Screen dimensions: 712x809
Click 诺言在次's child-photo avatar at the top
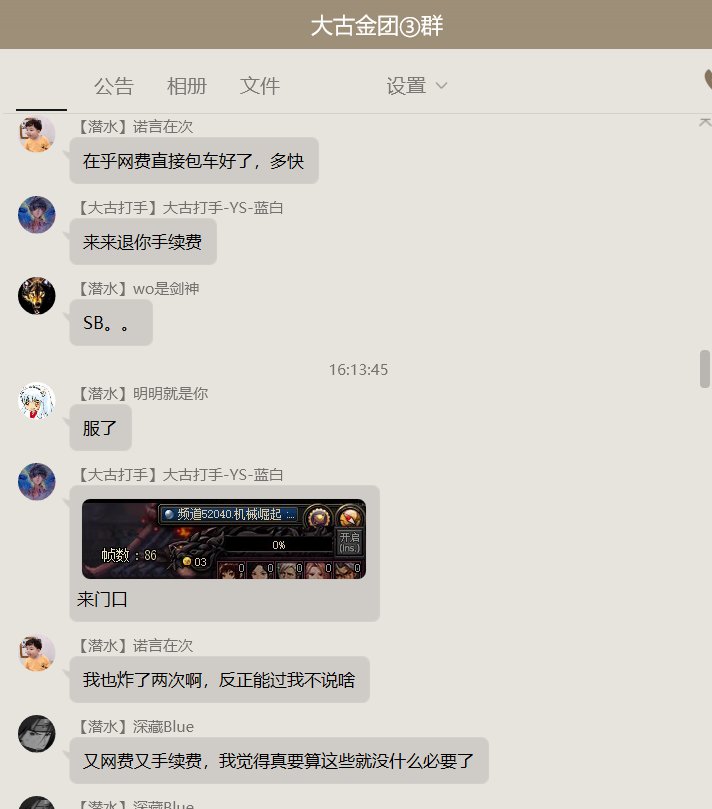pos(37,134)
